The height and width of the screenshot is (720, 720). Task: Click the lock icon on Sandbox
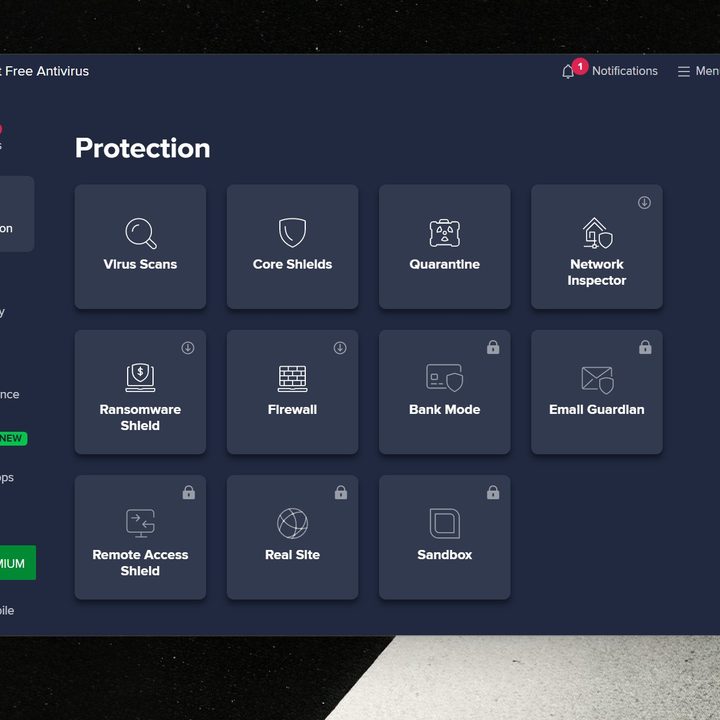(x=493, y=492)
